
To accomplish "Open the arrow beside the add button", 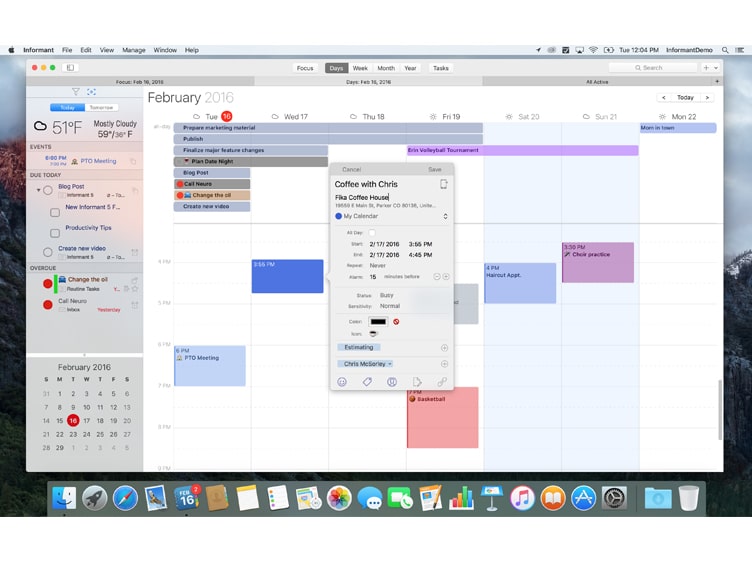I will pyautogui.click(x=716, y=68).
